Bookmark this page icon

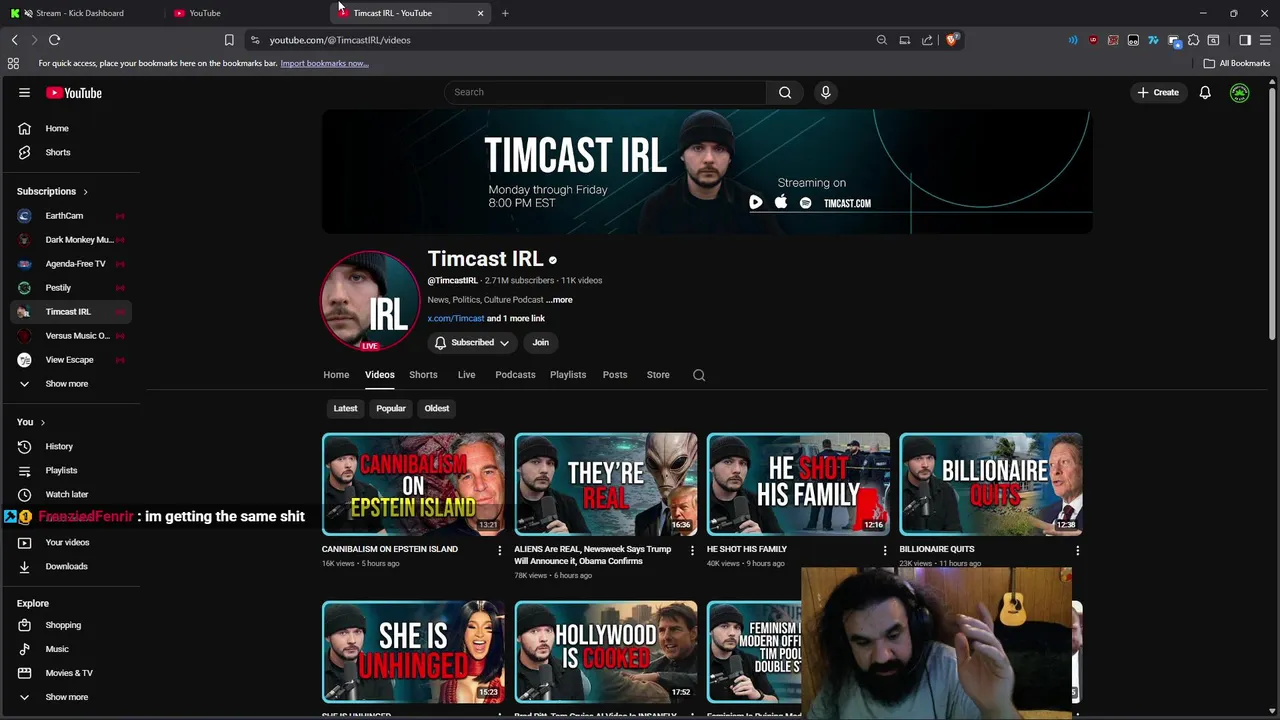[x=229, y=40]
